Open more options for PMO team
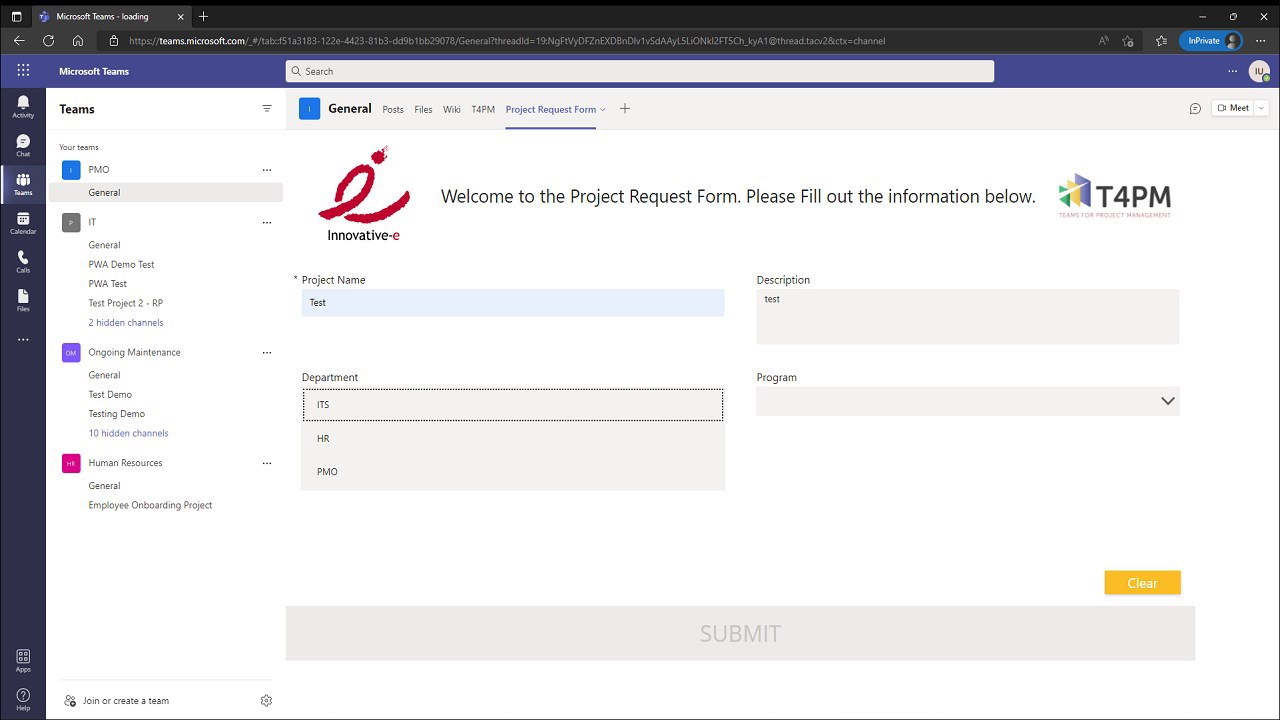The width and height of the screenshot is (1280, 720). coord(267,170)
